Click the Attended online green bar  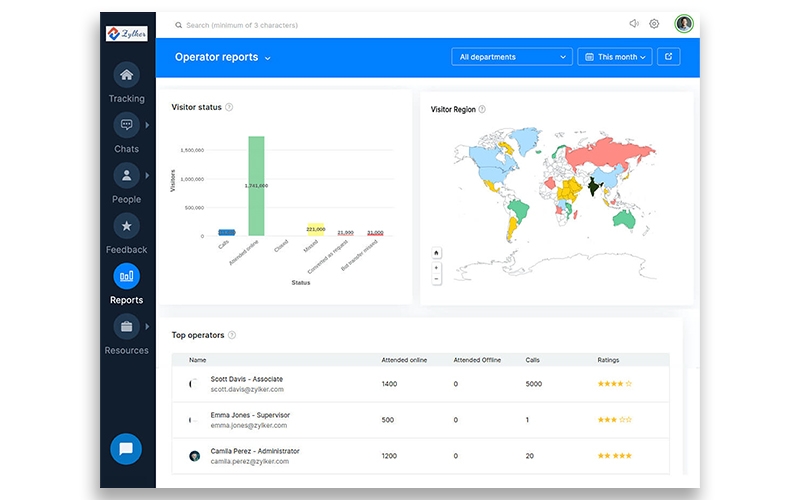256,186
